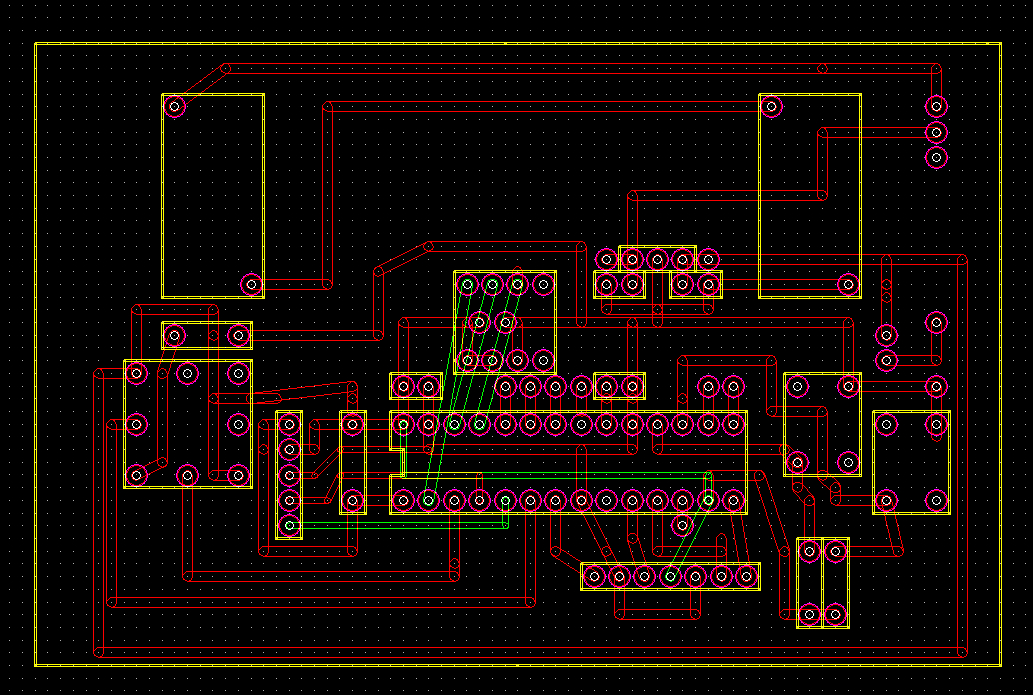Click the isolated pad just below the long DIP chip

coord(683,525)
